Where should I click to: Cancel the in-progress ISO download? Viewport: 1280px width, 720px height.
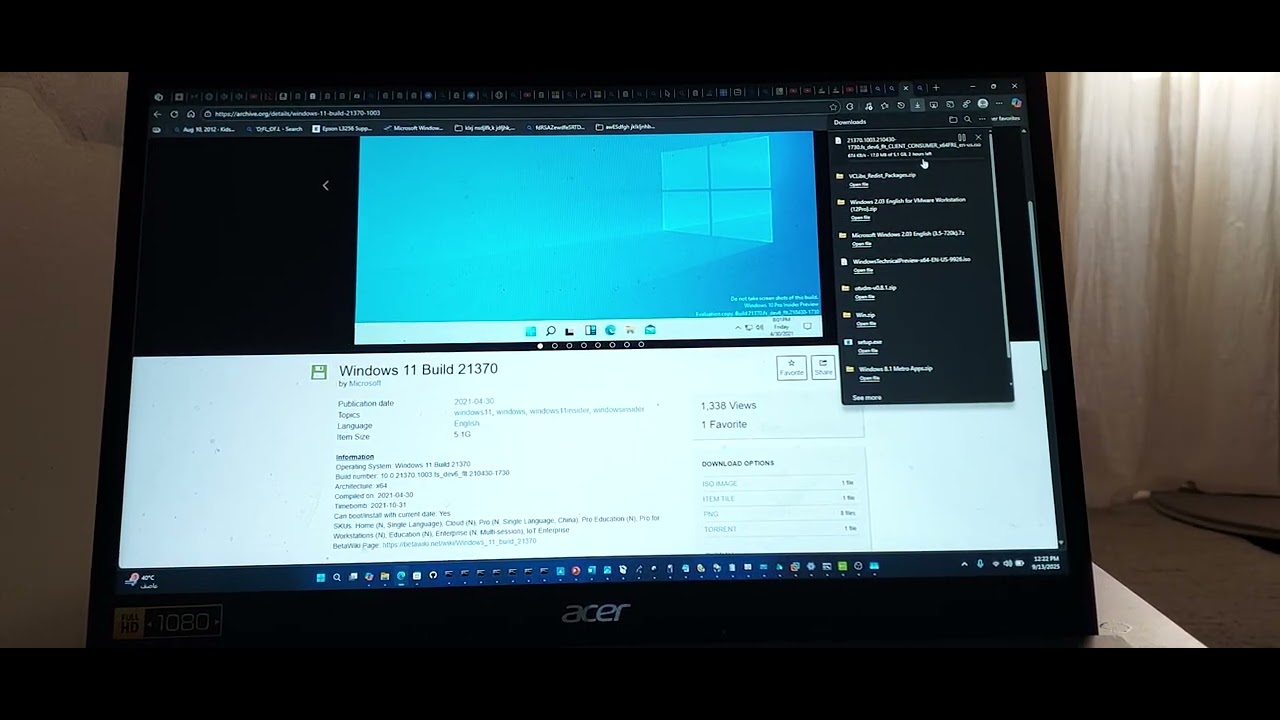point(978,137)
